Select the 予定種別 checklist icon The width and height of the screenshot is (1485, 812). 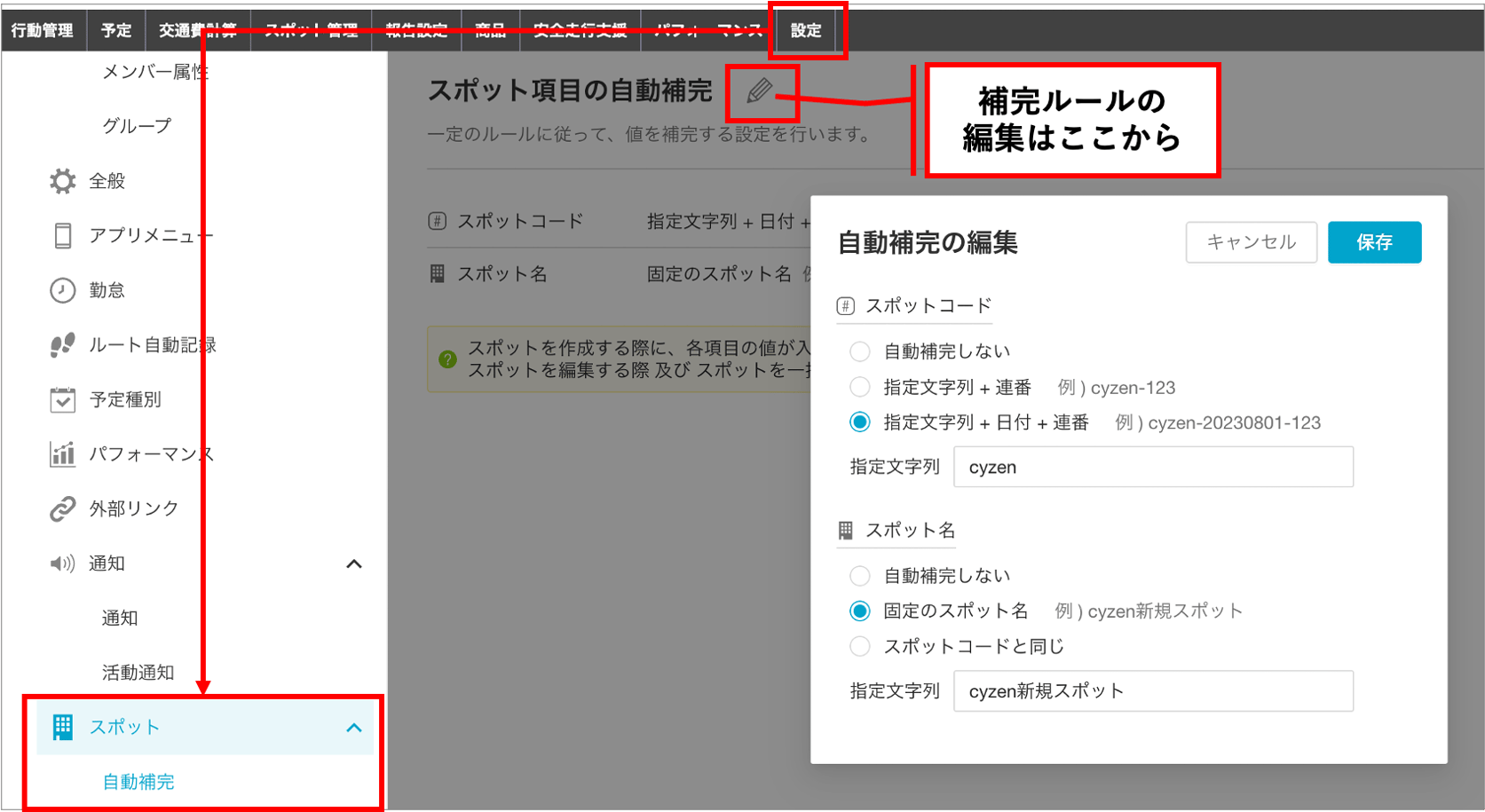60,398
